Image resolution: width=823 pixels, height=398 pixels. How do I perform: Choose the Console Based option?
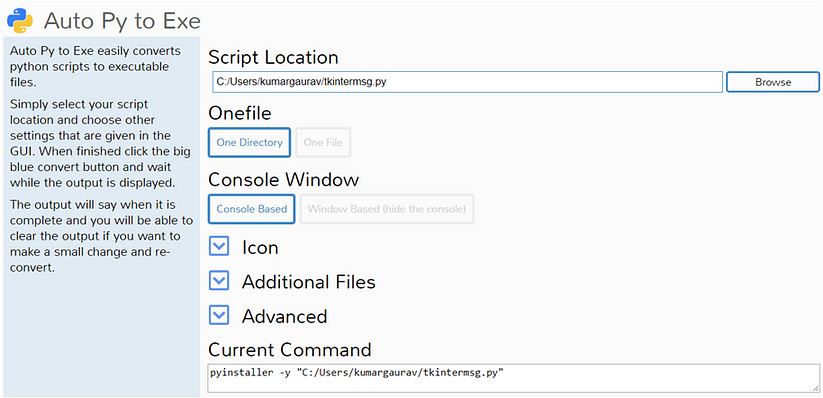click(251, 209)
